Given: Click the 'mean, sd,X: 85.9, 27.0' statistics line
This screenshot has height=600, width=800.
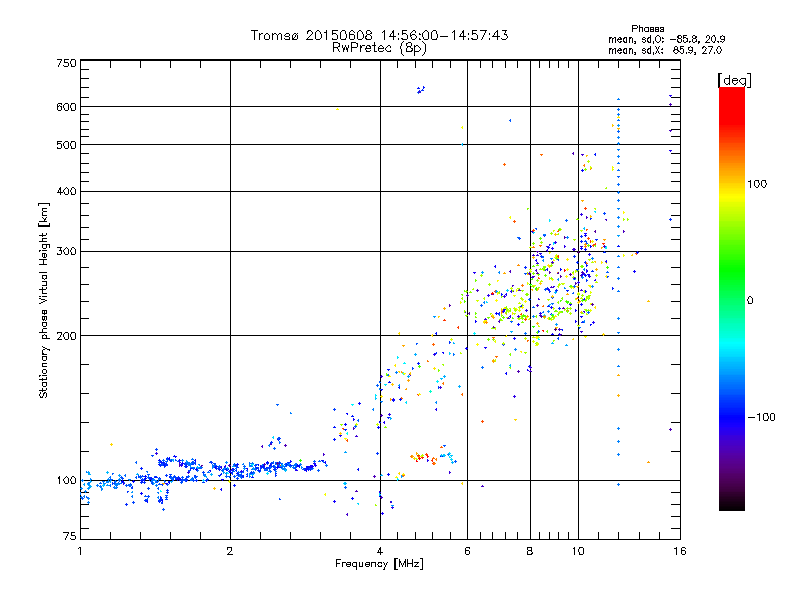Looking at the screenshot, I should (x=665, y=50).
